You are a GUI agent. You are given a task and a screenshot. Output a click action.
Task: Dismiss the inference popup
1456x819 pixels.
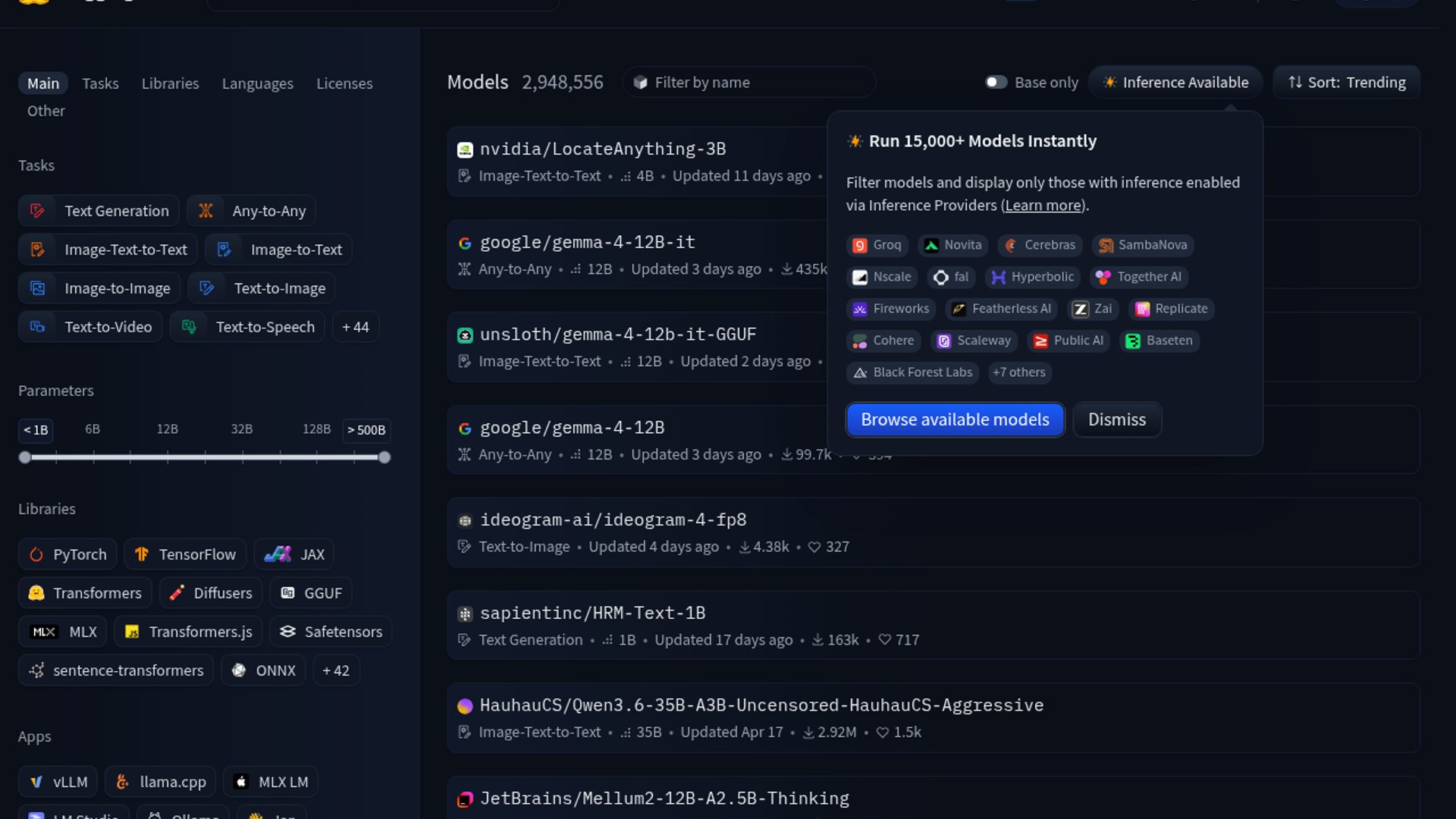point(1117,419)
